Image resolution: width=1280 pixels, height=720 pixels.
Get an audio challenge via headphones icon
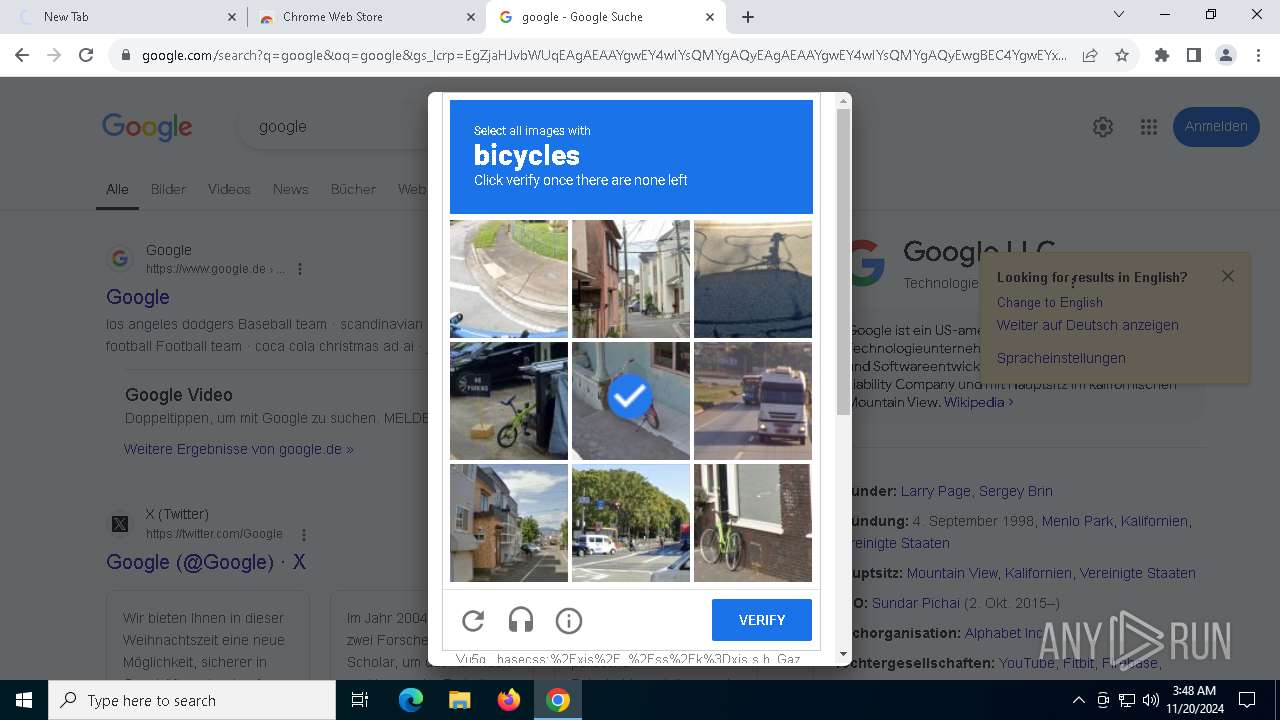pyautogui.click(x=521, y=621)
